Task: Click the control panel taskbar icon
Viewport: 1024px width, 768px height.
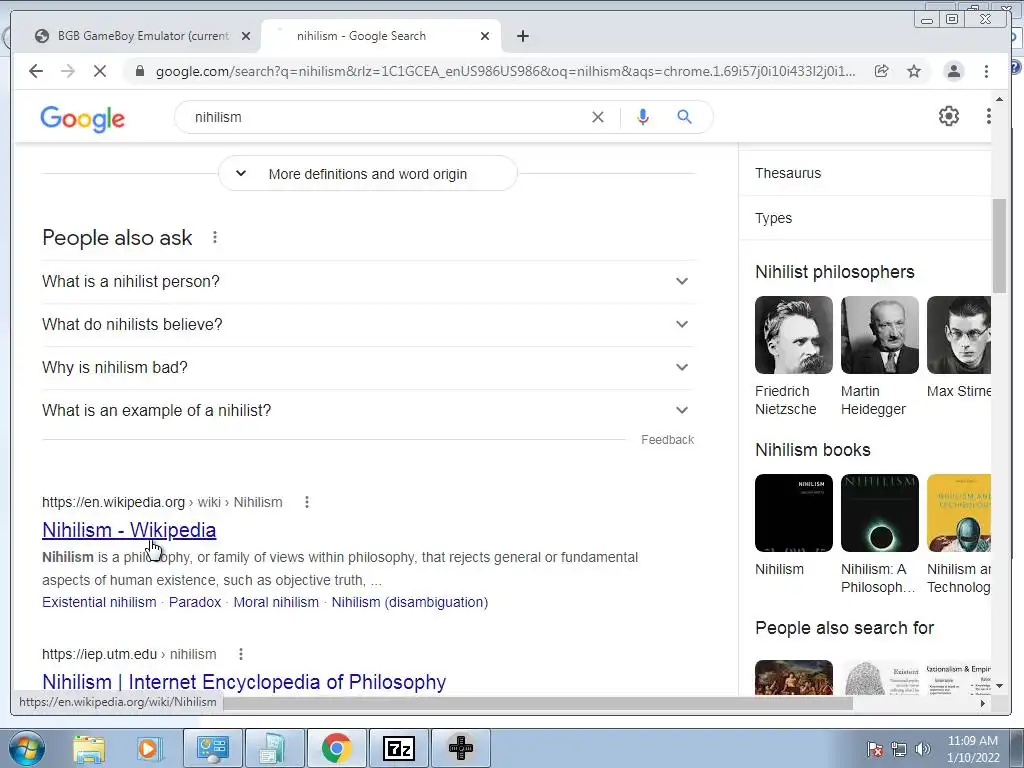Action: [212, 748]
